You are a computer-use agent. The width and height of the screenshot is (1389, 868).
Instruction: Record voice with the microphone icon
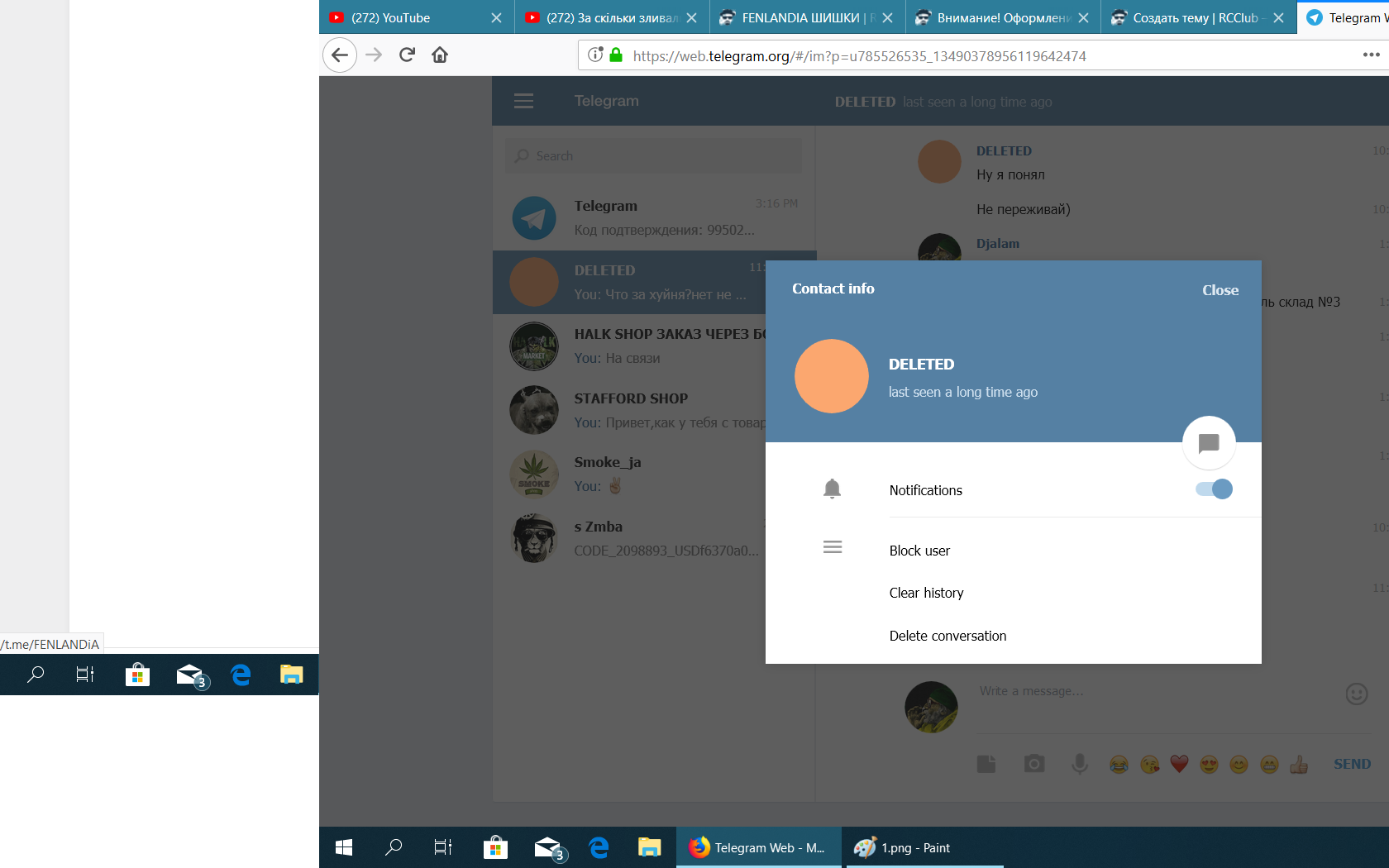tap(1080, 764)
